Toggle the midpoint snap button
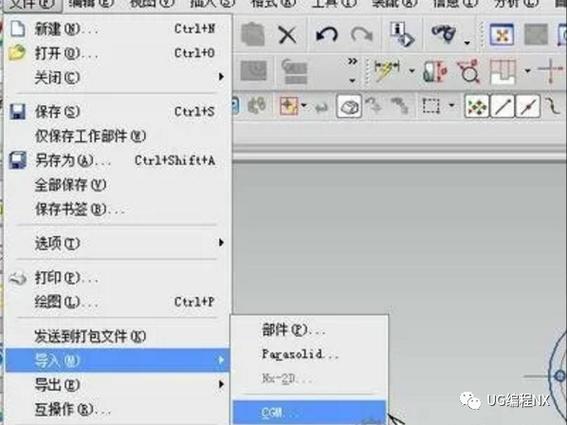The image size is (567, 425). [x=528, y=106]
